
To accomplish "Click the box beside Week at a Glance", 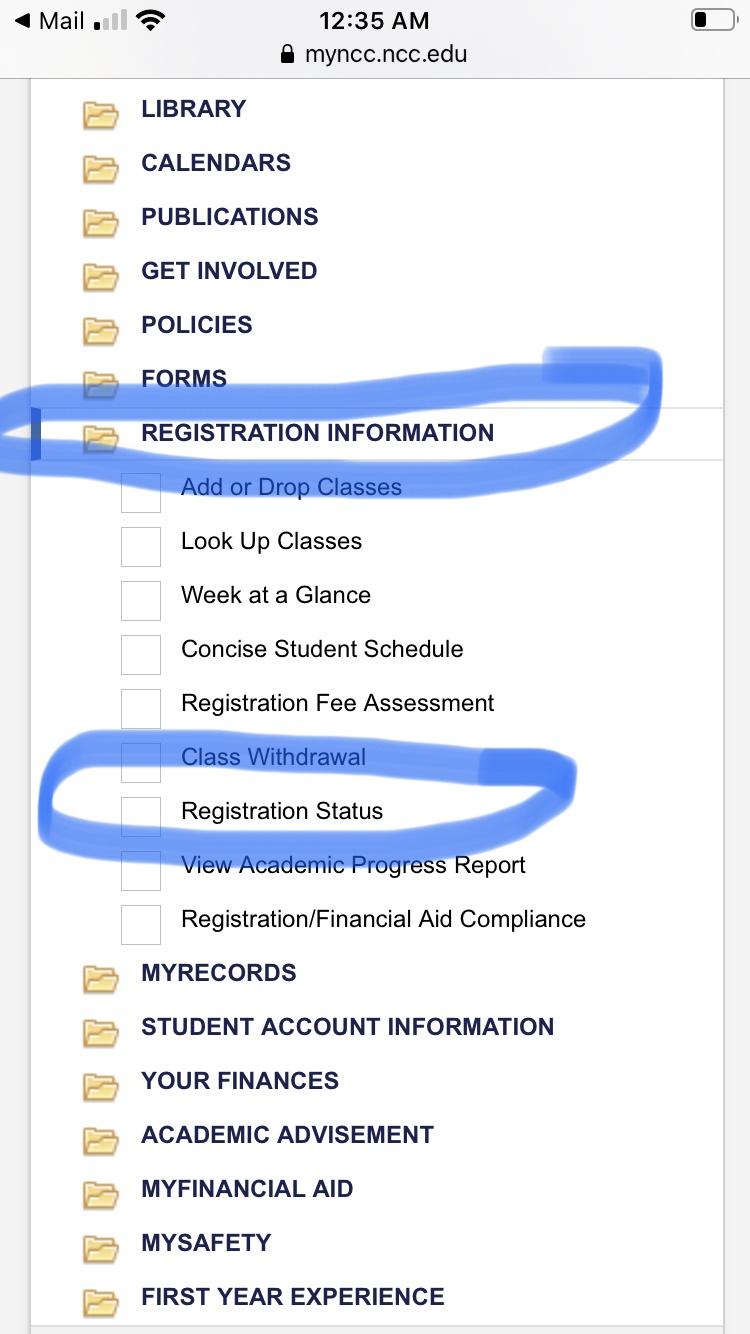I will pos(141,601).
